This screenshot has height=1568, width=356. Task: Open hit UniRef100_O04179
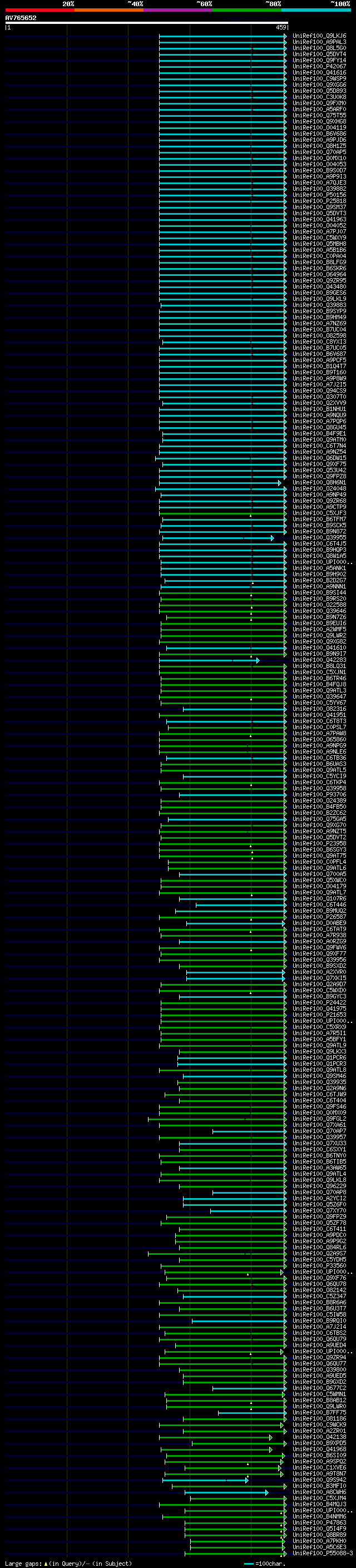click(319, 886)
